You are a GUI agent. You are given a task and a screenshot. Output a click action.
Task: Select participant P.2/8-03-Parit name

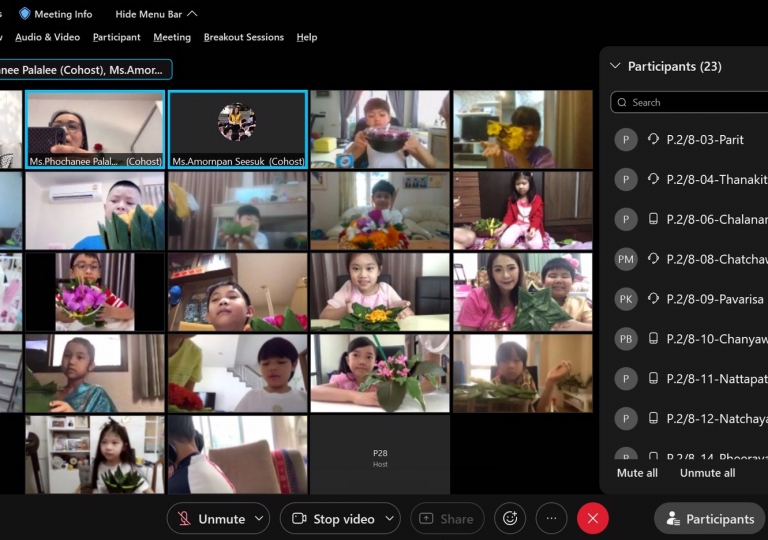pyautogui.click(x=705, y=140)
